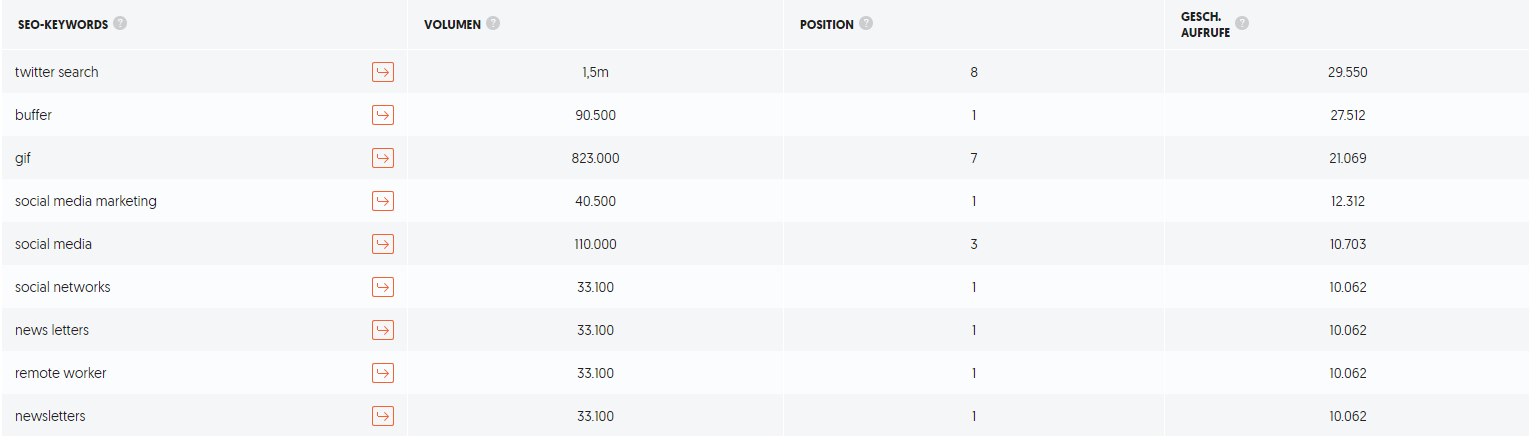Click the help icon beside Position
Screen dimensions: 1529x436
(x=866, y=23)
